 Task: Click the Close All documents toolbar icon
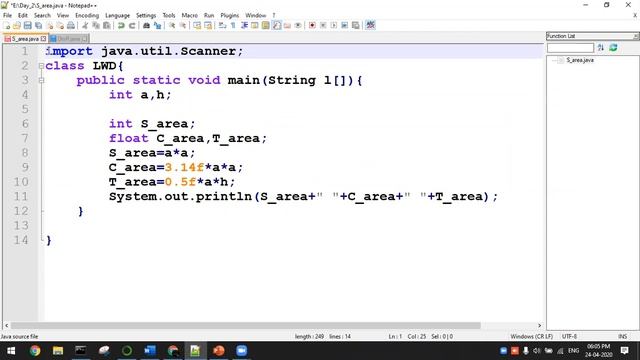click(x=60, y=25)
